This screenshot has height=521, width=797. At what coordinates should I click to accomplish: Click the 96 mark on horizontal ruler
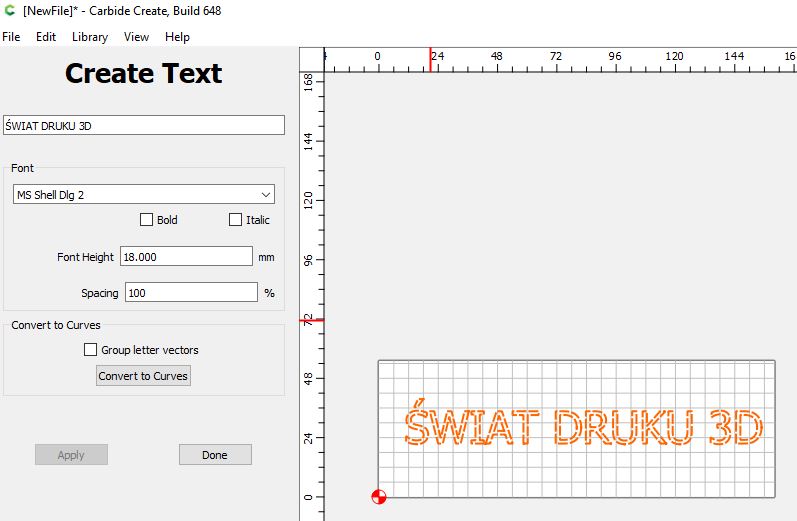click(615, 56)
